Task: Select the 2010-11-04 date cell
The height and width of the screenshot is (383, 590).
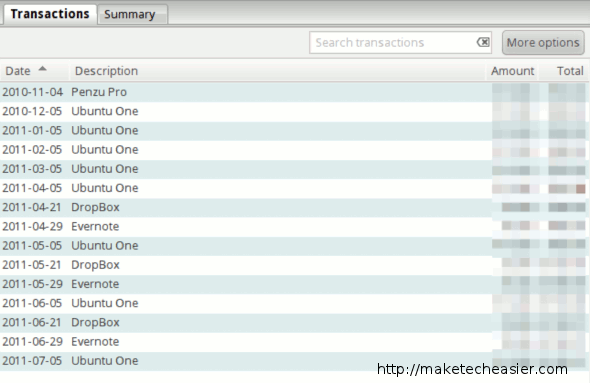Action: tap(32, 92)
